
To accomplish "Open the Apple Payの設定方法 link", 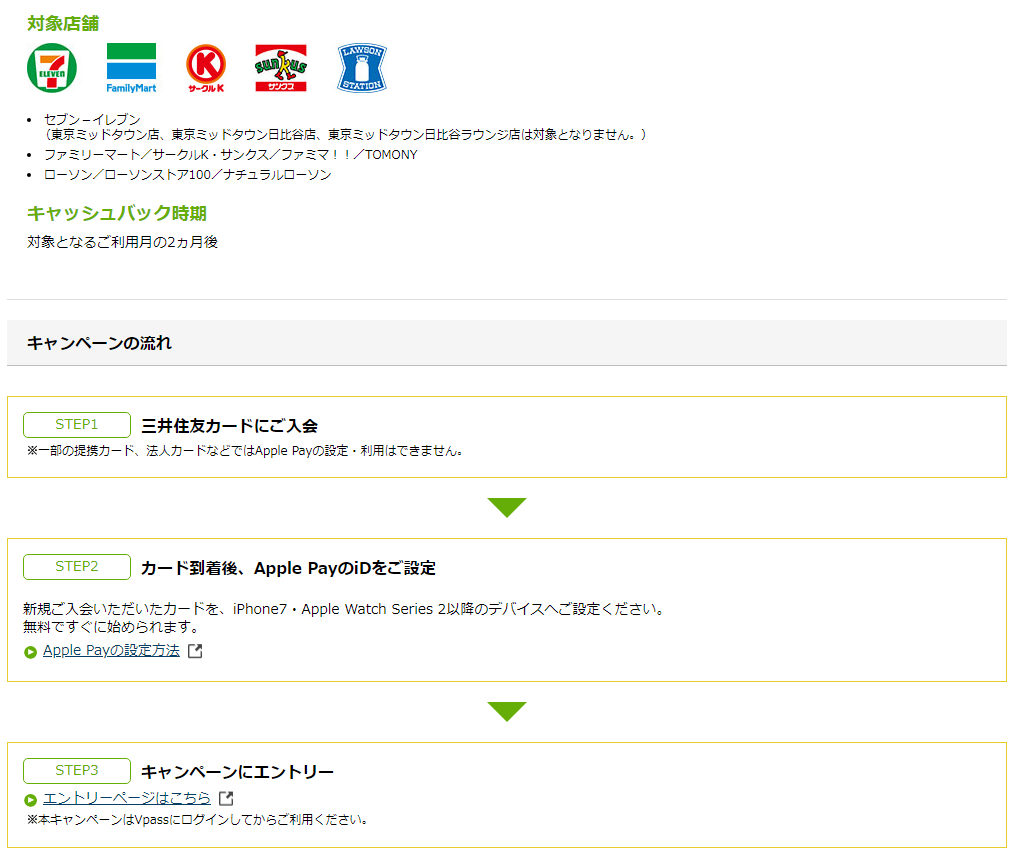I will coord(111,651).
